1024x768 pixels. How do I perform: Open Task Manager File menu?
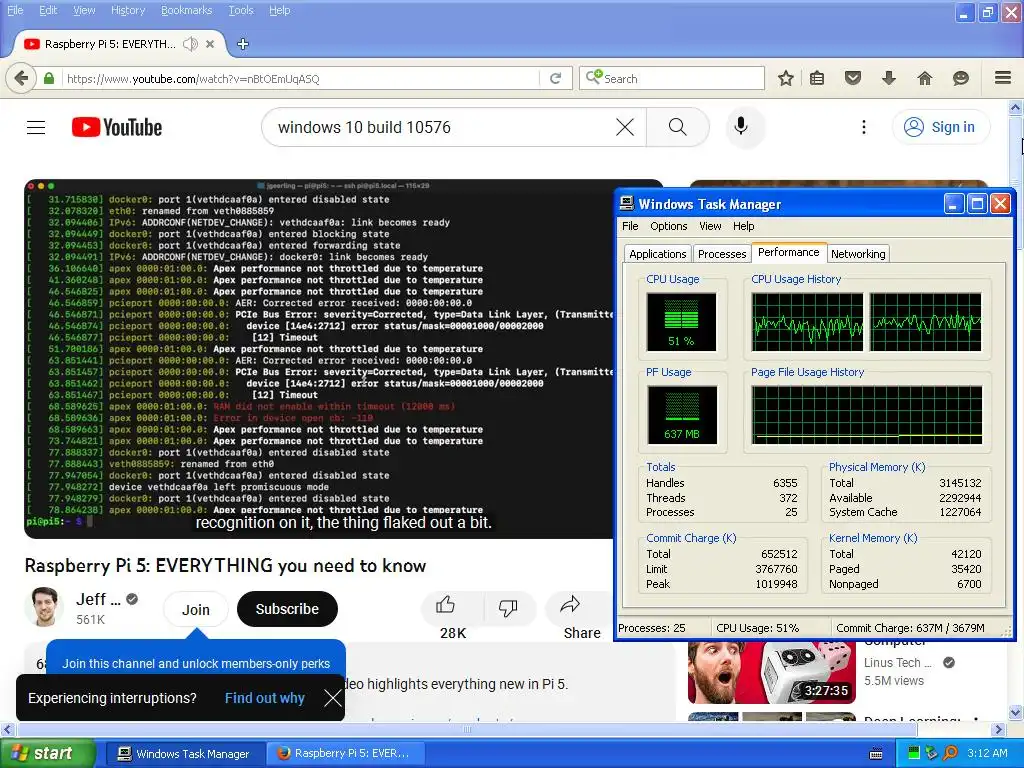coord(630,226)
